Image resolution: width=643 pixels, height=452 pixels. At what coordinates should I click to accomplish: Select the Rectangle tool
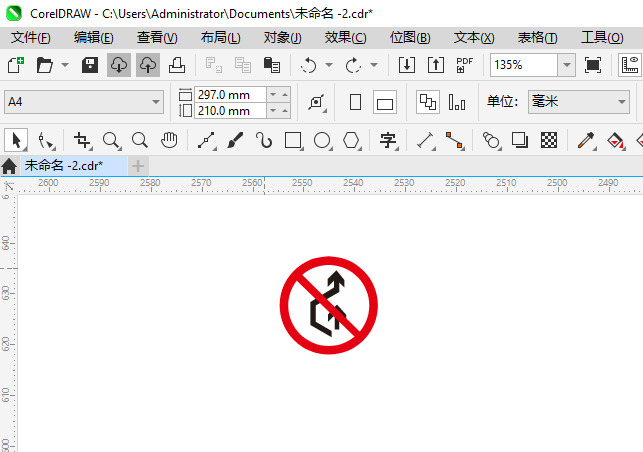pos(293,141)
